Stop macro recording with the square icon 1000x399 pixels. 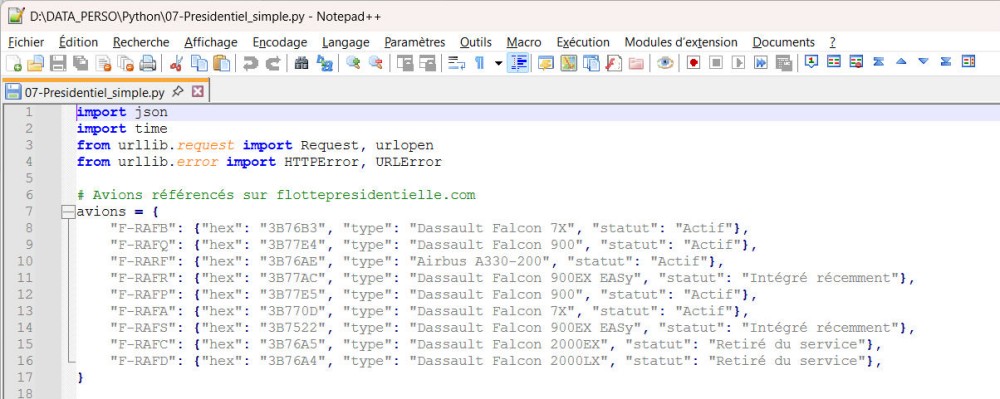click(716, 62)
